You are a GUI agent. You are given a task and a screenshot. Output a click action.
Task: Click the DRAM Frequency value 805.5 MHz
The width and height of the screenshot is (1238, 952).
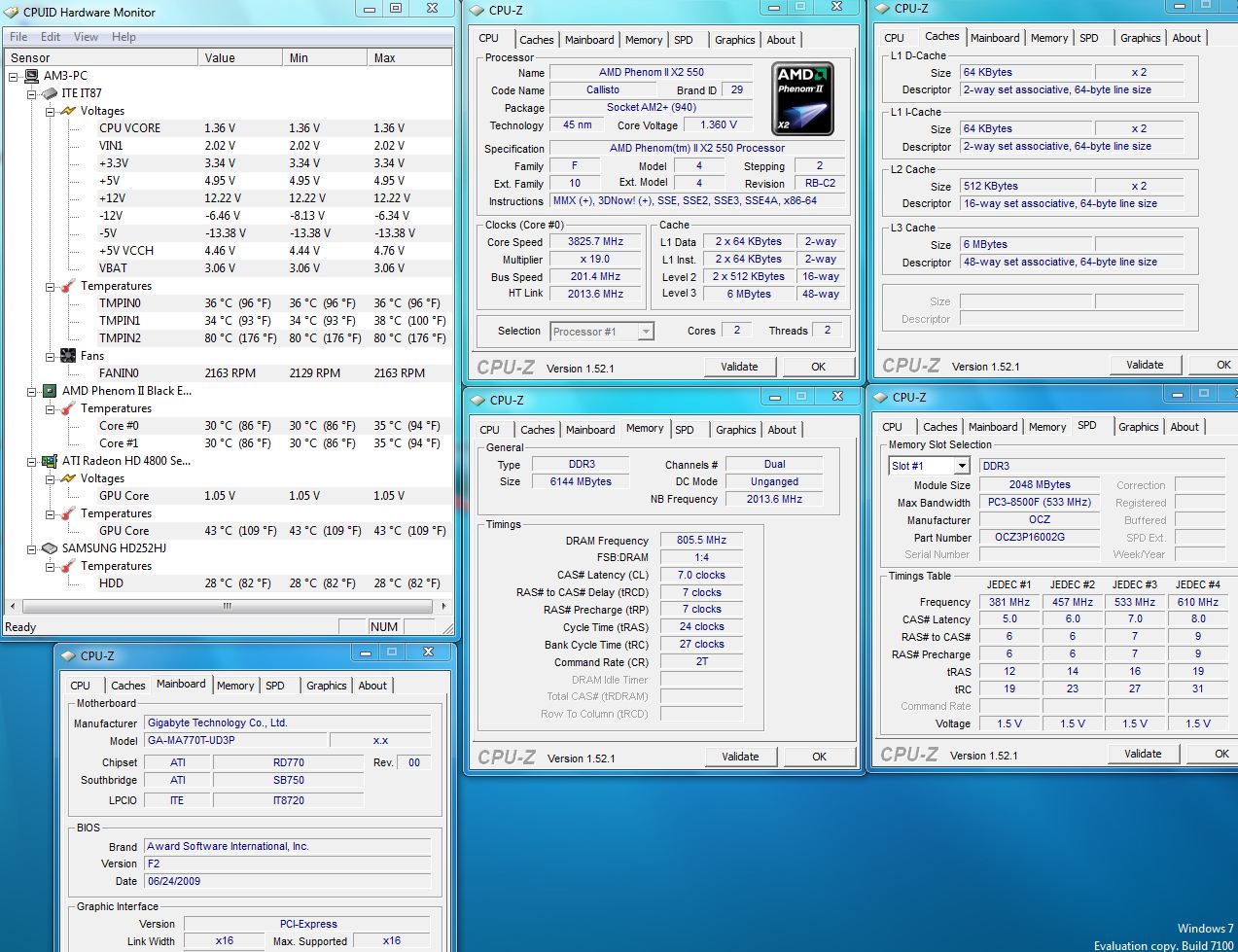(x=701, y=541)
